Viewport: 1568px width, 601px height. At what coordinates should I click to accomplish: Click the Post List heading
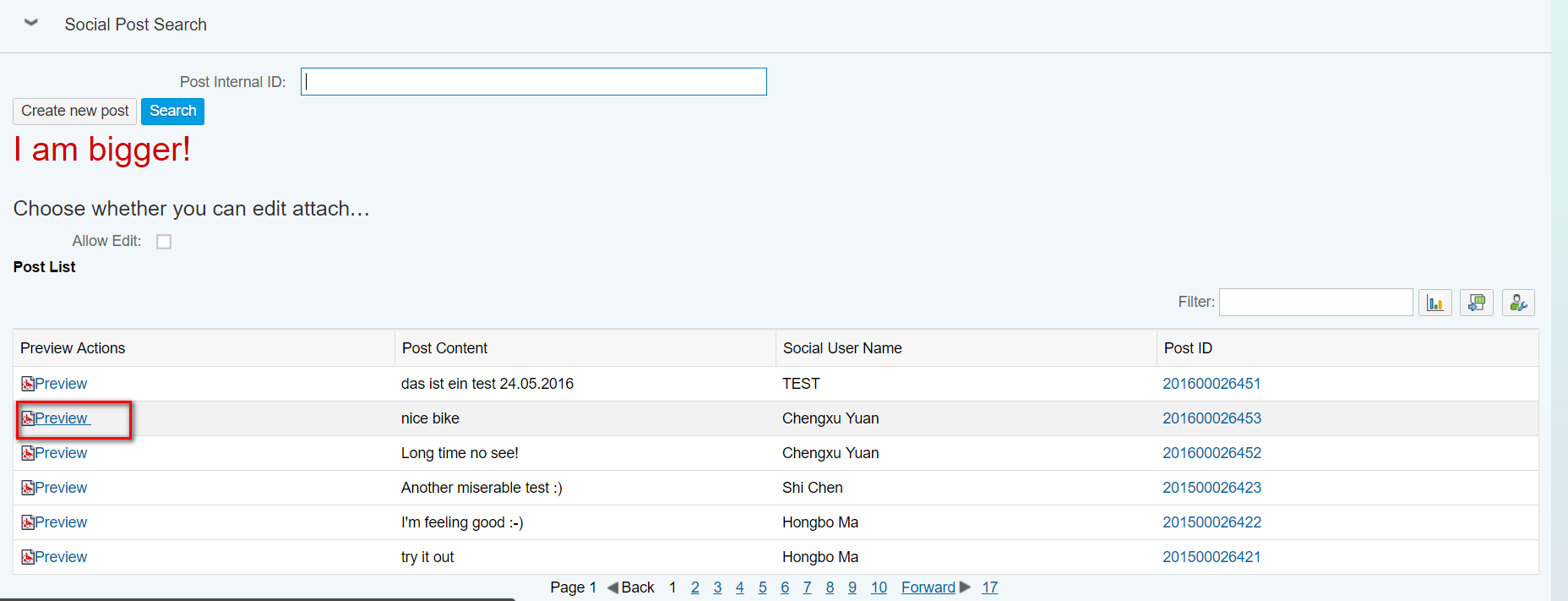(45, 267)
